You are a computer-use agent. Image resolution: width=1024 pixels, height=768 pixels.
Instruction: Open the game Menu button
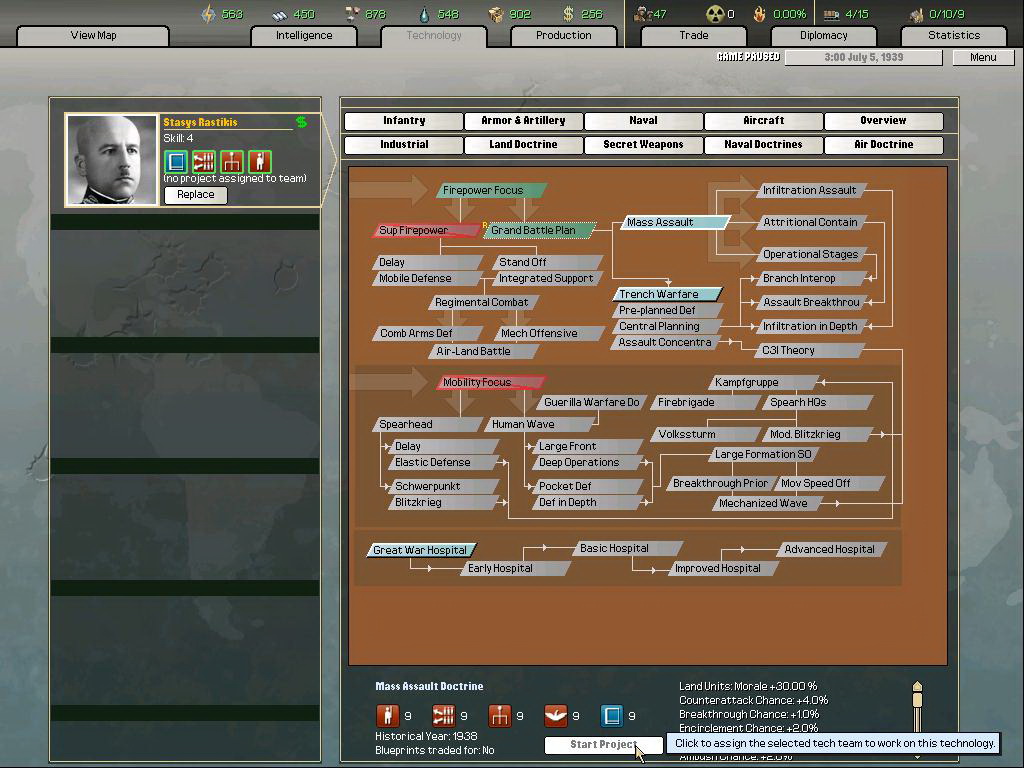(982, 57)
